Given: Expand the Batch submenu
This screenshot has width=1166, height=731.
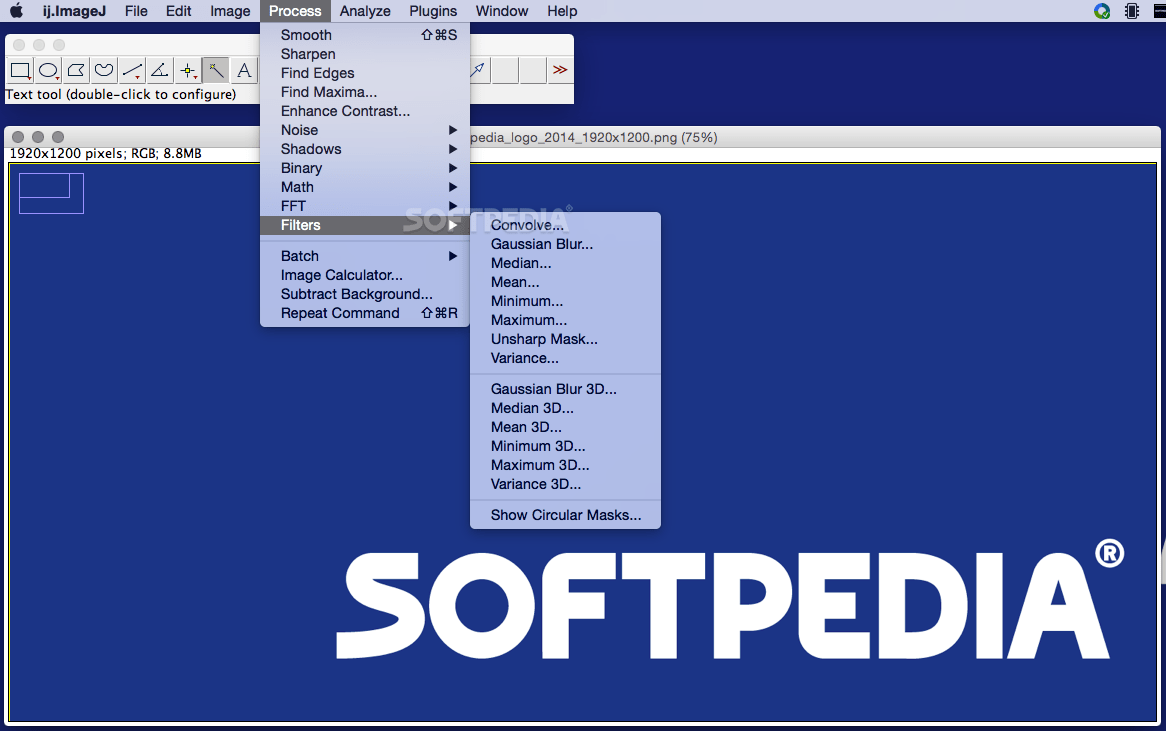Looking at the screenshot, I should pos(365,256).
